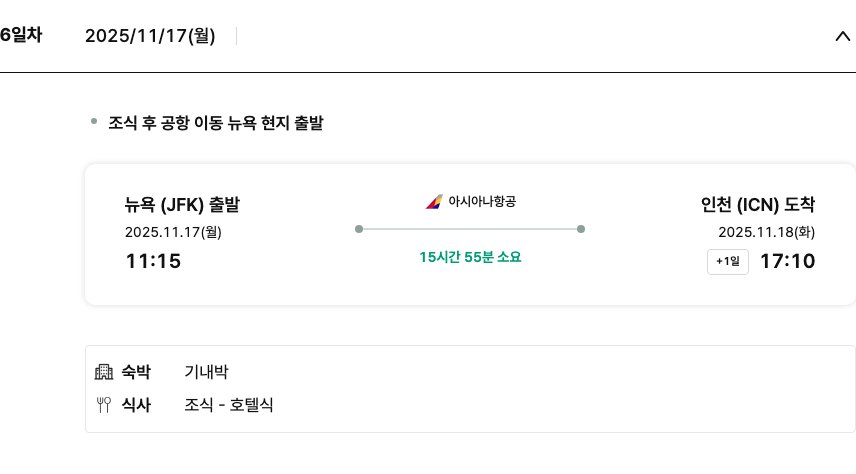Screen dimensions: 856x474
Task: Click the 인천 (ICN) 도착 heading
Action: [758, 205]
